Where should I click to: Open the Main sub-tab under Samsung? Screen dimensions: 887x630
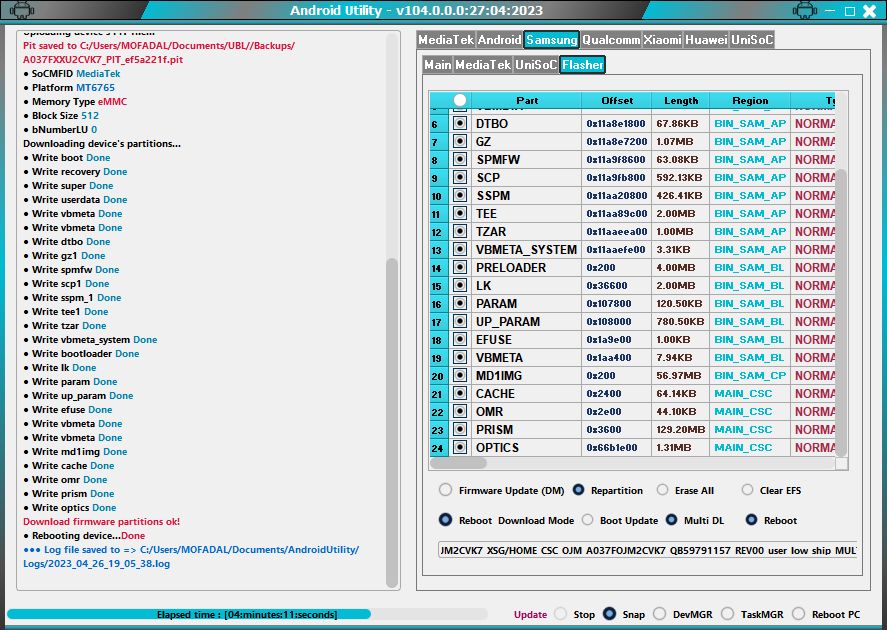[x=437, y=65]
